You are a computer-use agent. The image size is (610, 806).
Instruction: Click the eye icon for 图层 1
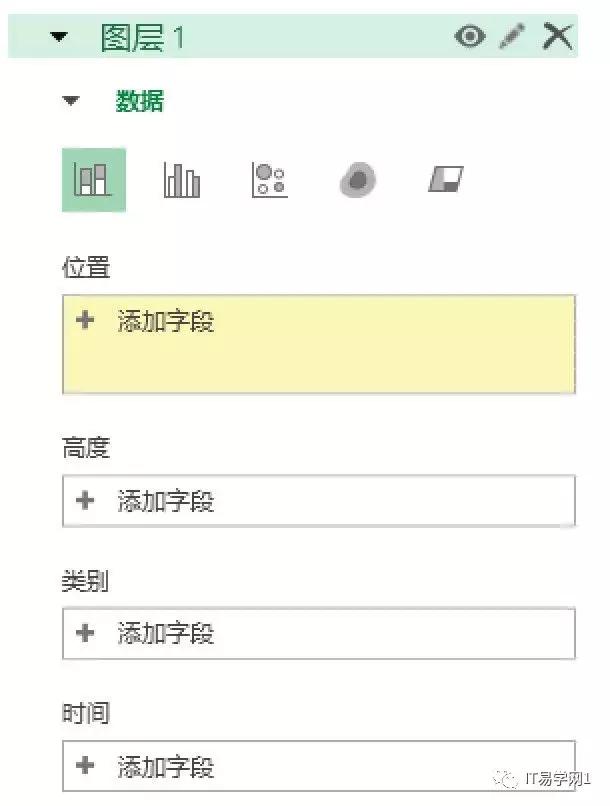(x=466, y=35)
